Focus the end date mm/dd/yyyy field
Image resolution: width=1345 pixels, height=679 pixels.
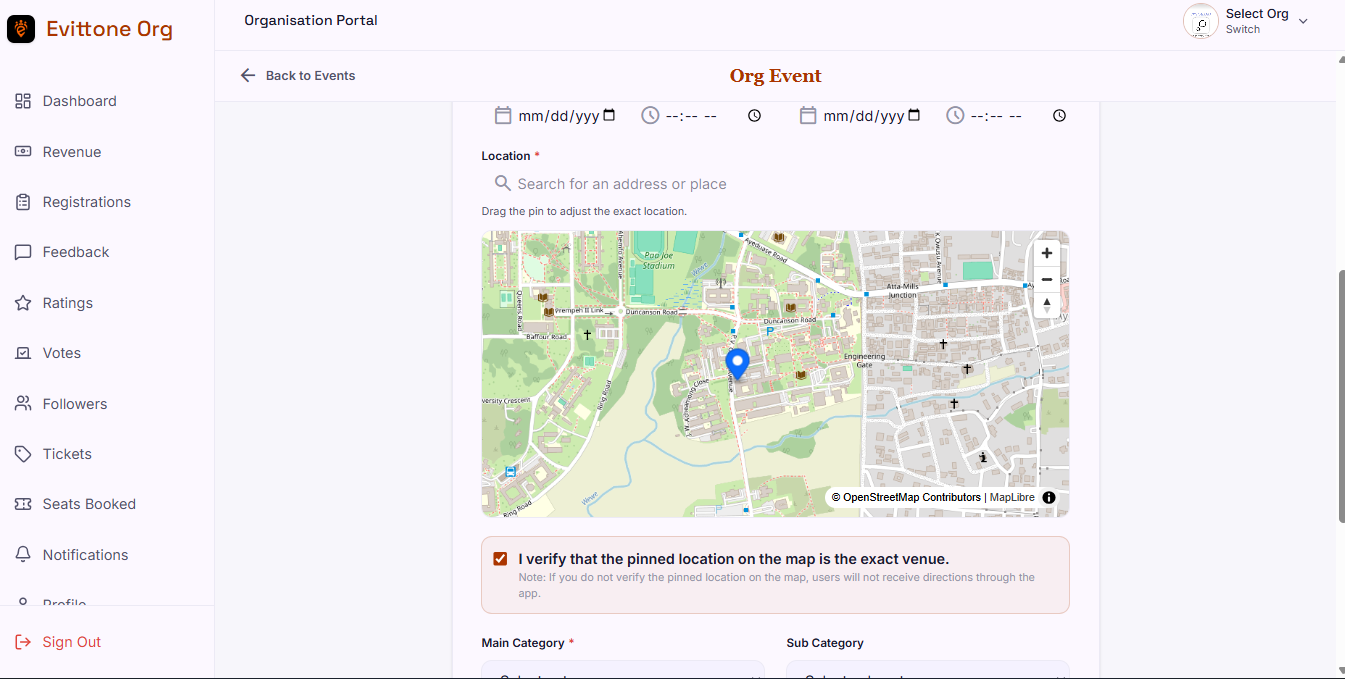(864, 116)
